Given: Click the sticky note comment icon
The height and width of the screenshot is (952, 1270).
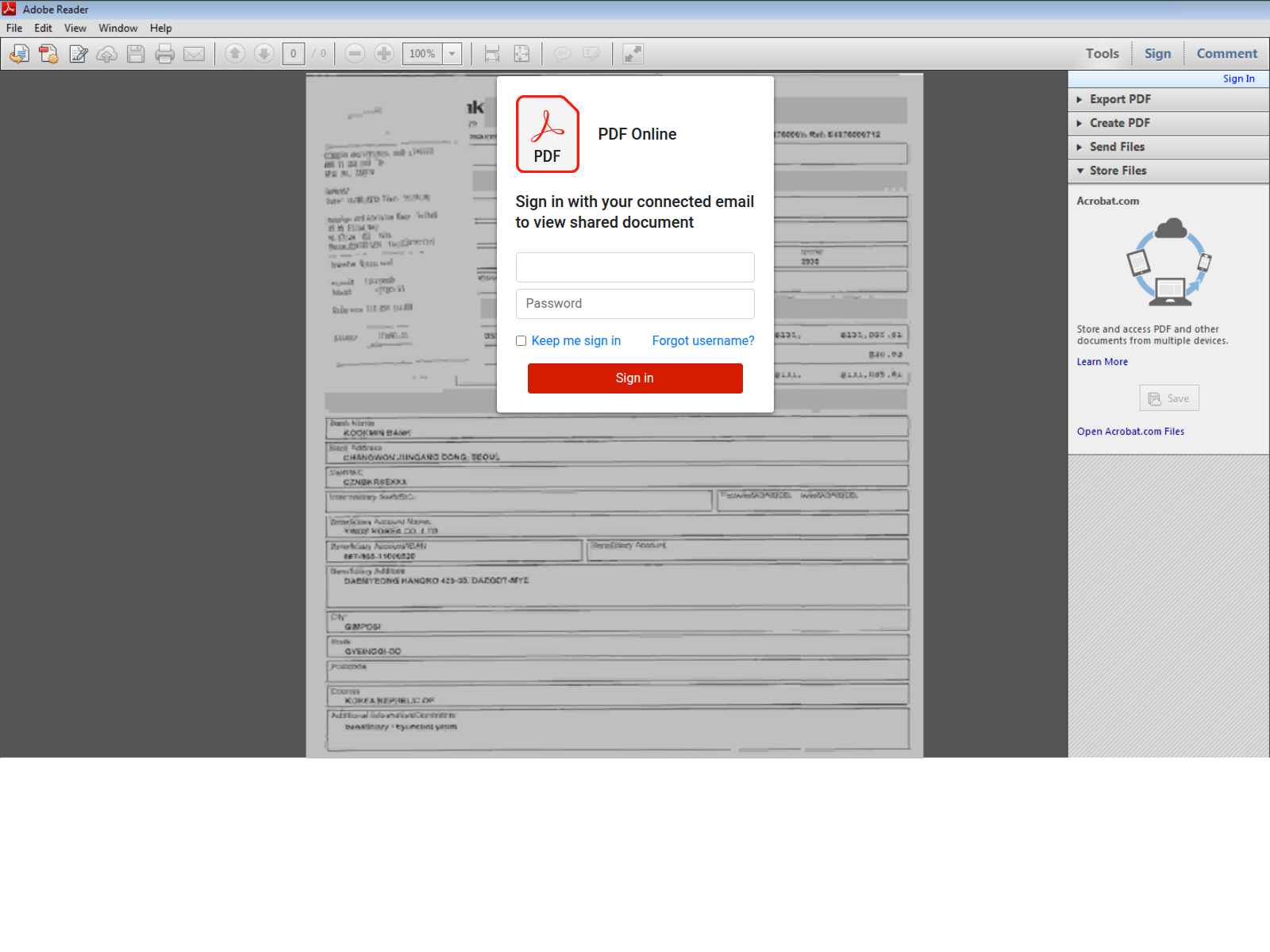Looking at the screenshot, I should [x=562, y=54].
